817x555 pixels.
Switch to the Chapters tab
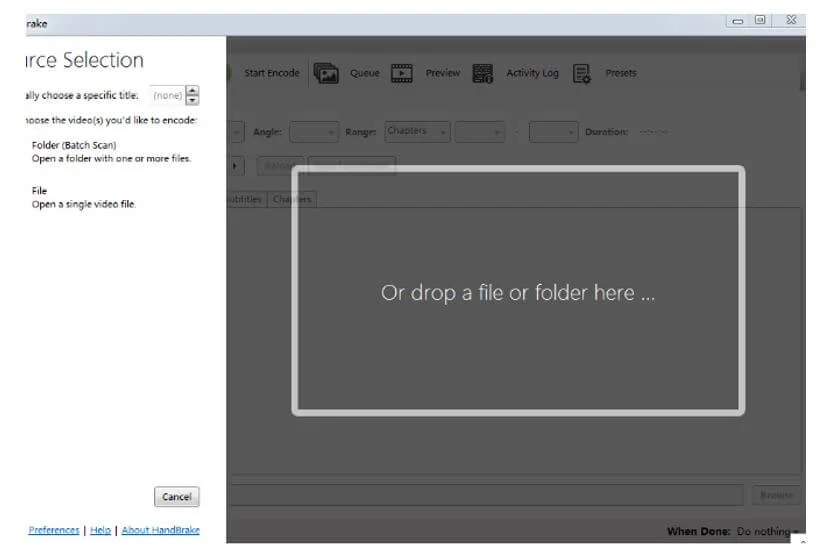pyautogui.click(x=292, y=199)
